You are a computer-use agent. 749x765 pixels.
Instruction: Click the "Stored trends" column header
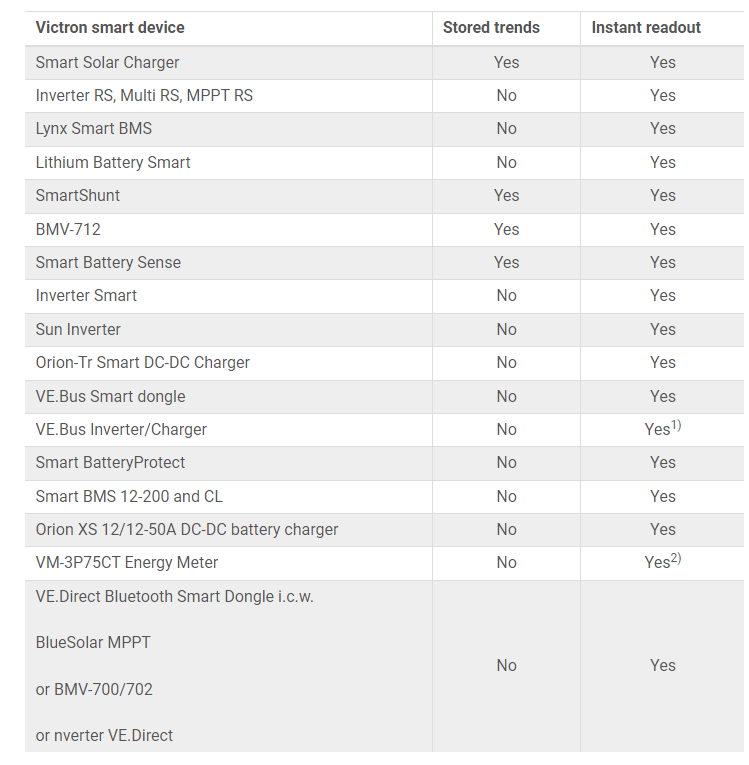pos(491,28)
